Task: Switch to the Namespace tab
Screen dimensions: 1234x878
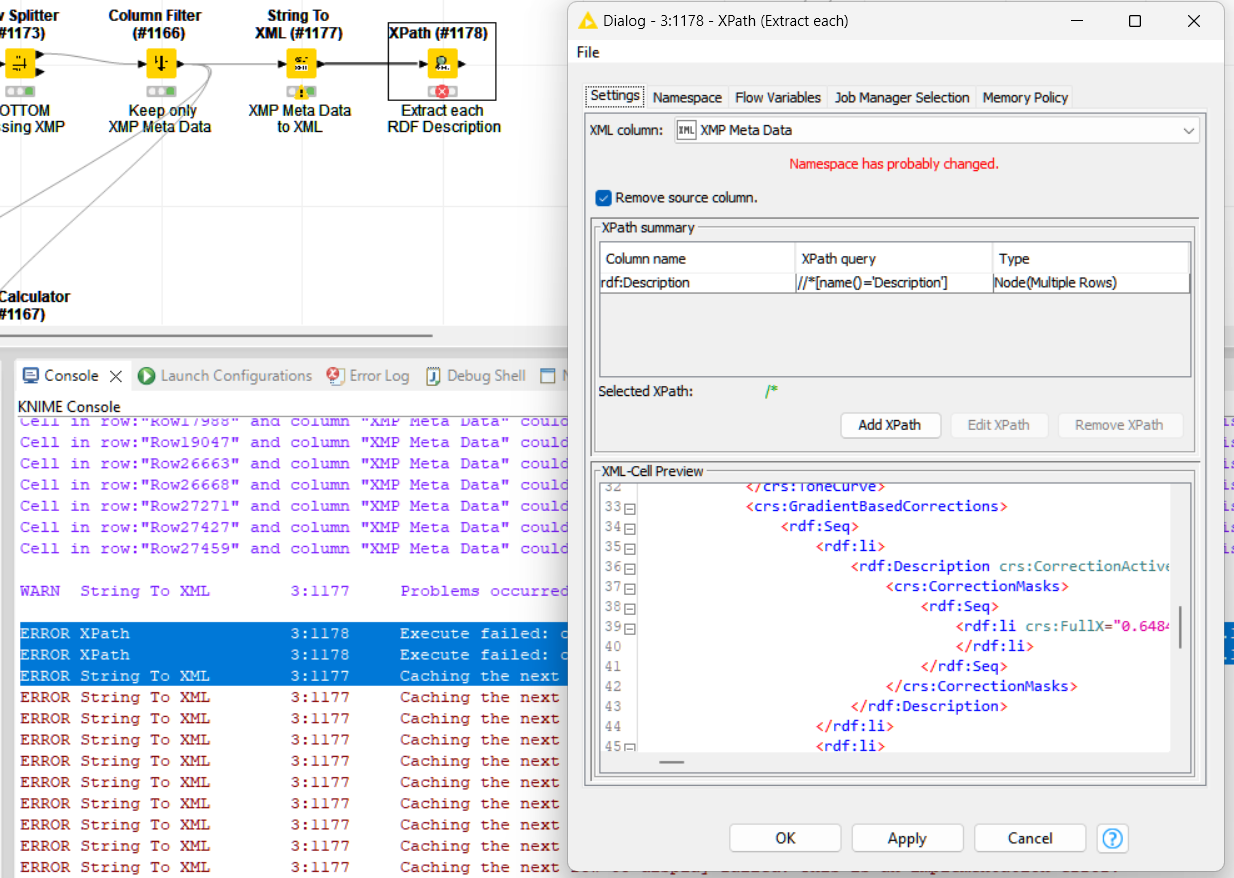Action: [x=687, y=97]
